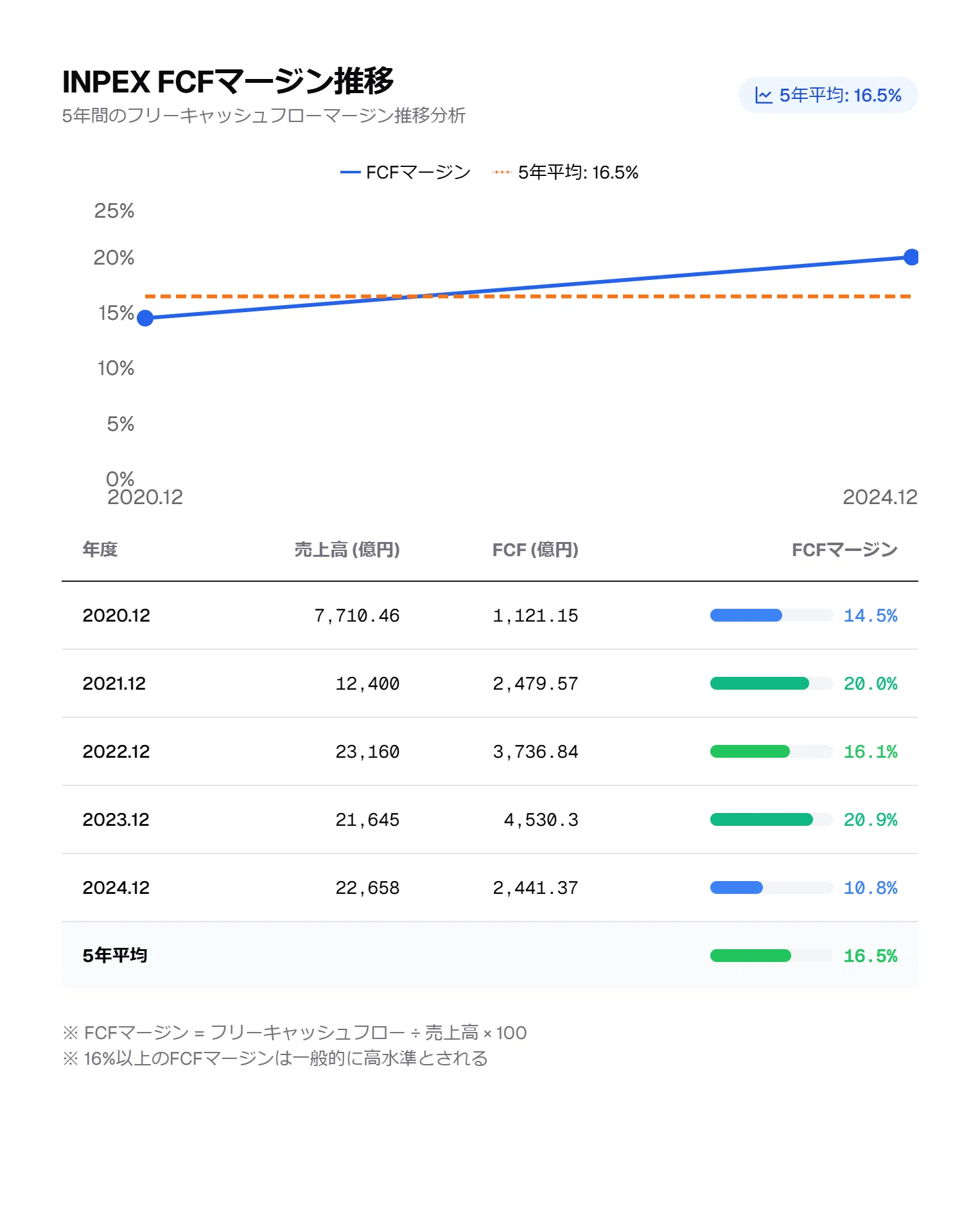Click the 年度 column header

100,550
